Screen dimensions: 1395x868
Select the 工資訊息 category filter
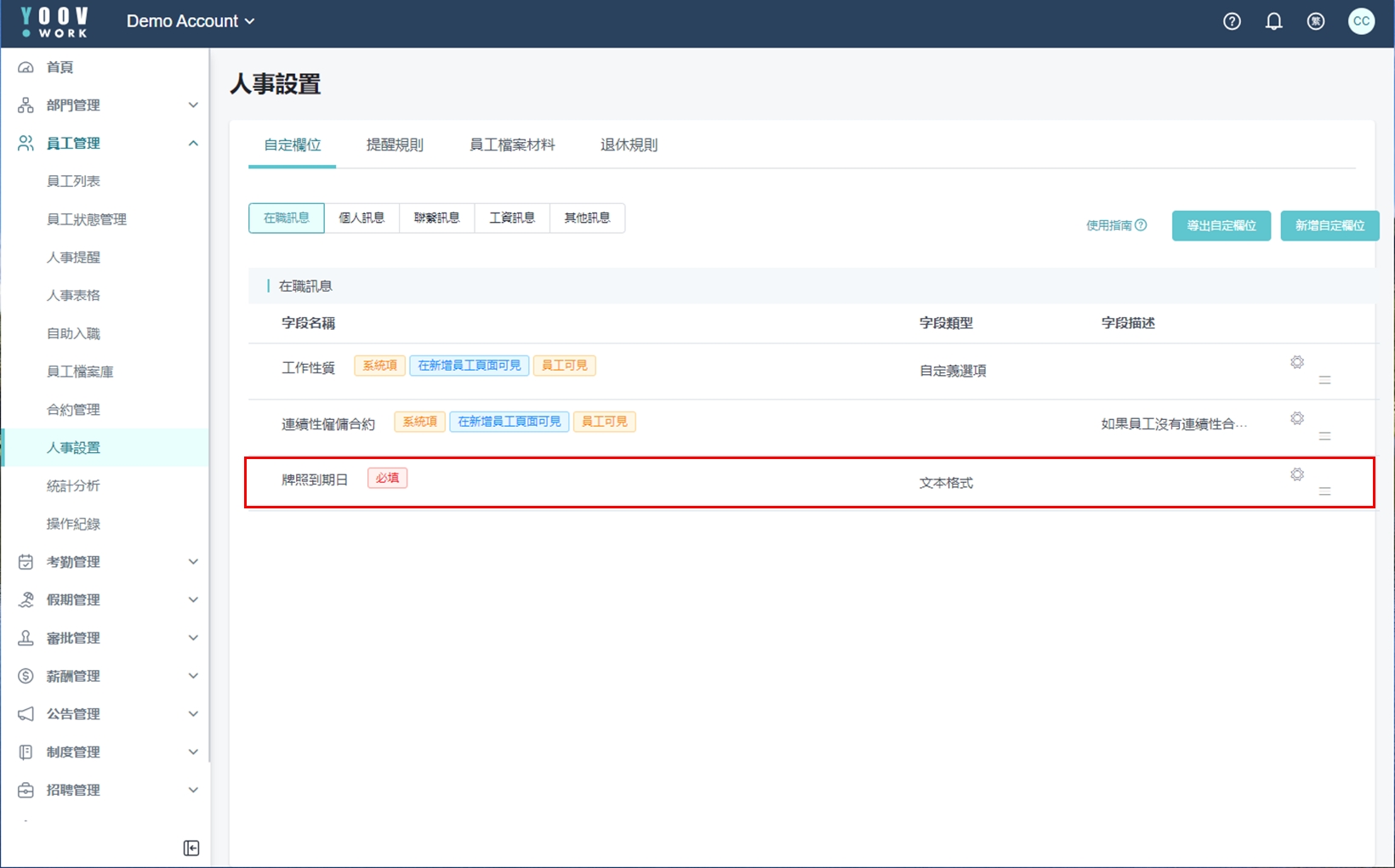tap(512, 218)
